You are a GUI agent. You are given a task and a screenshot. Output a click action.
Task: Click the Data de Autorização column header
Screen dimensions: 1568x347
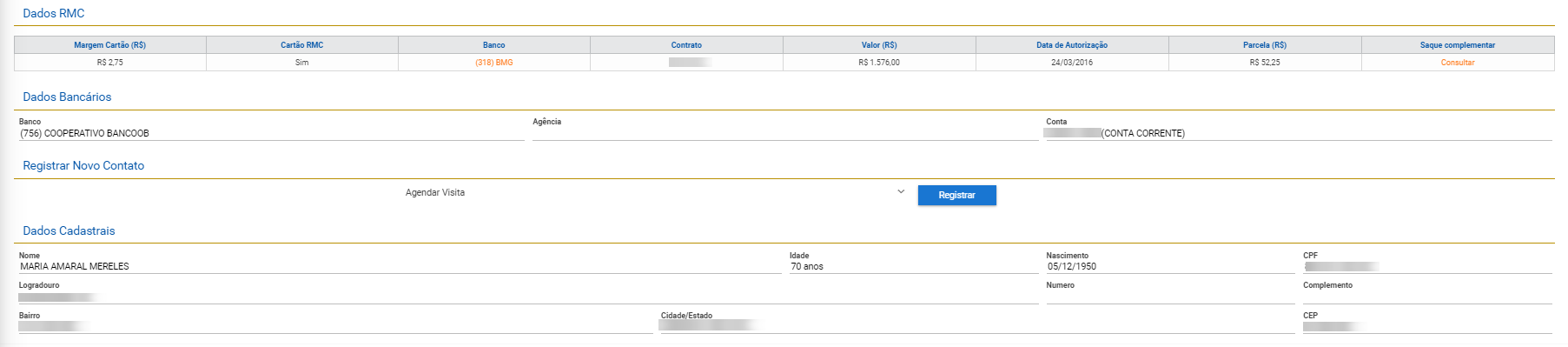(x=1072, y=45)
